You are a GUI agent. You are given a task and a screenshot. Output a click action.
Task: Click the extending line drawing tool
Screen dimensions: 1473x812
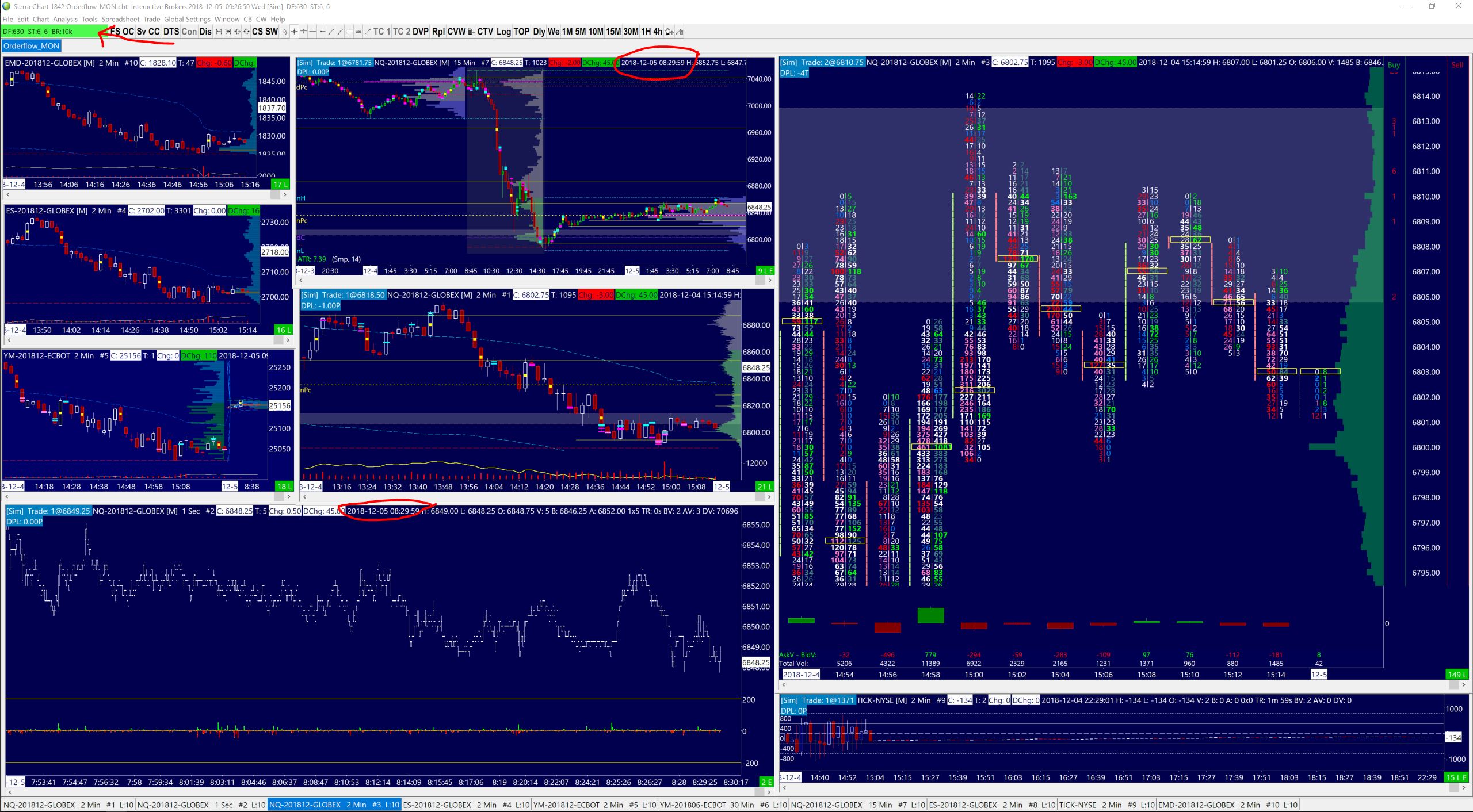pos(340,32)
